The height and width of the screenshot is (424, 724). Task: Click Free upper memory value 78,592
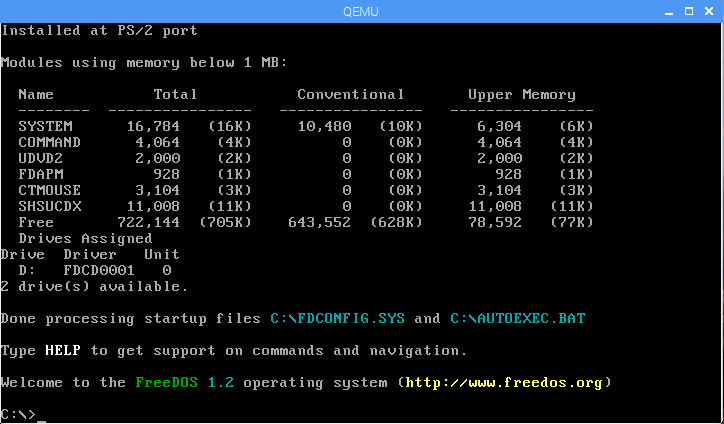click(x=495, y=223)
